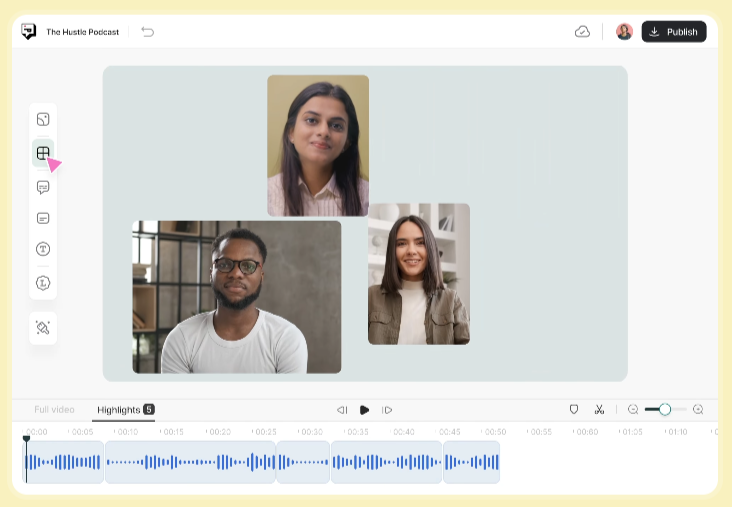Click the subtitles text box icon
732x507 pixels.
point(43,218)
